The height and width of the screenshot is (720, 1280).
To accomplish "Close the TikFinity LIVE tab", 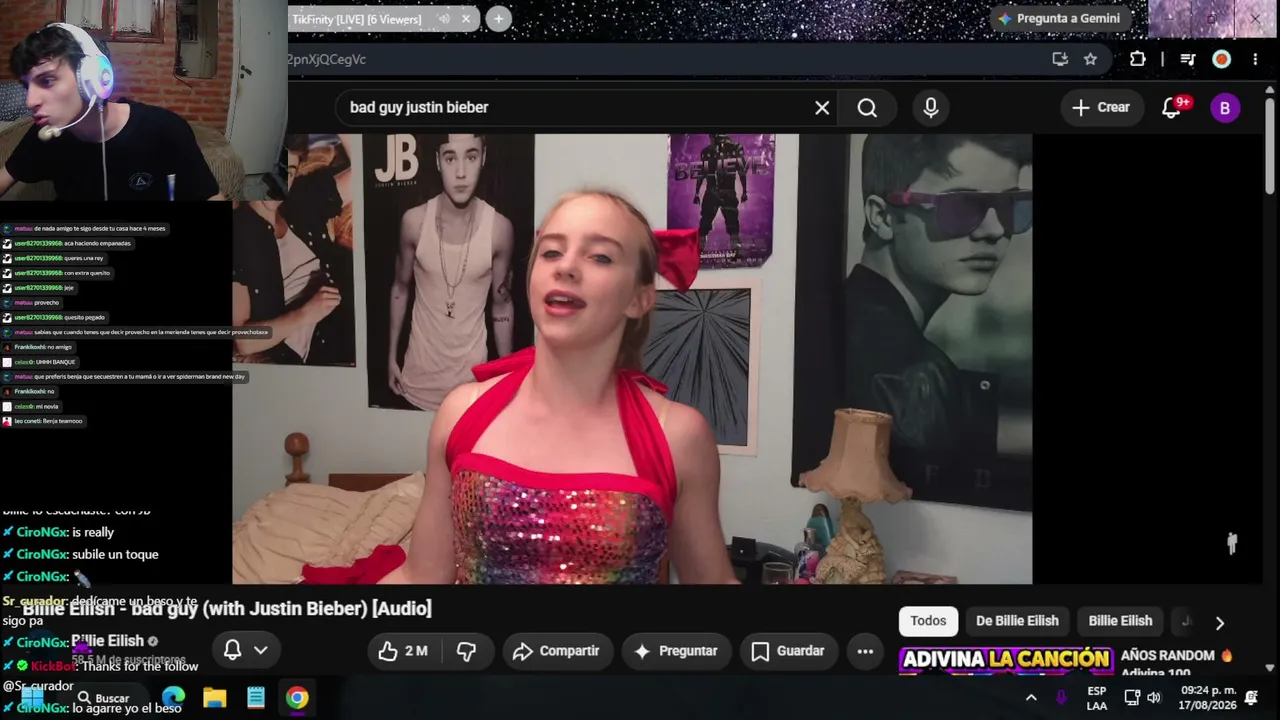I will click(466, 19).
